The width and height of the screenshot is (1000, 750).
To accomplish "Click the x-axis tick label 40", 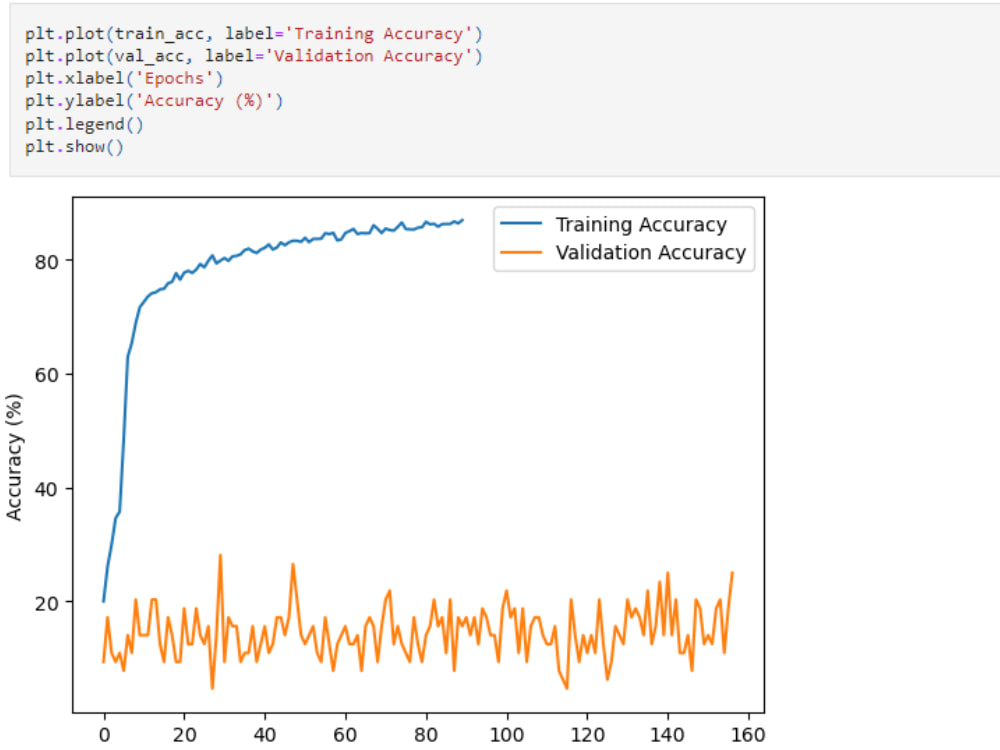I will 265,735.
